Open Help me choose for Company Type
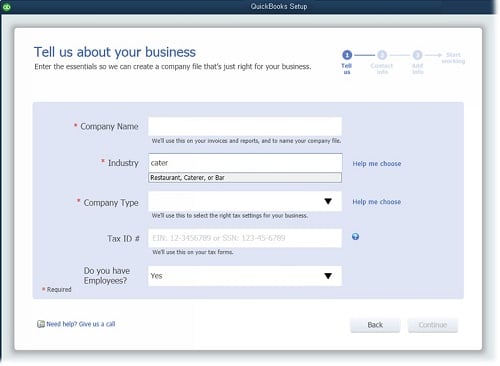The width and height of the screenshot is (500, 366). point(377,202)
